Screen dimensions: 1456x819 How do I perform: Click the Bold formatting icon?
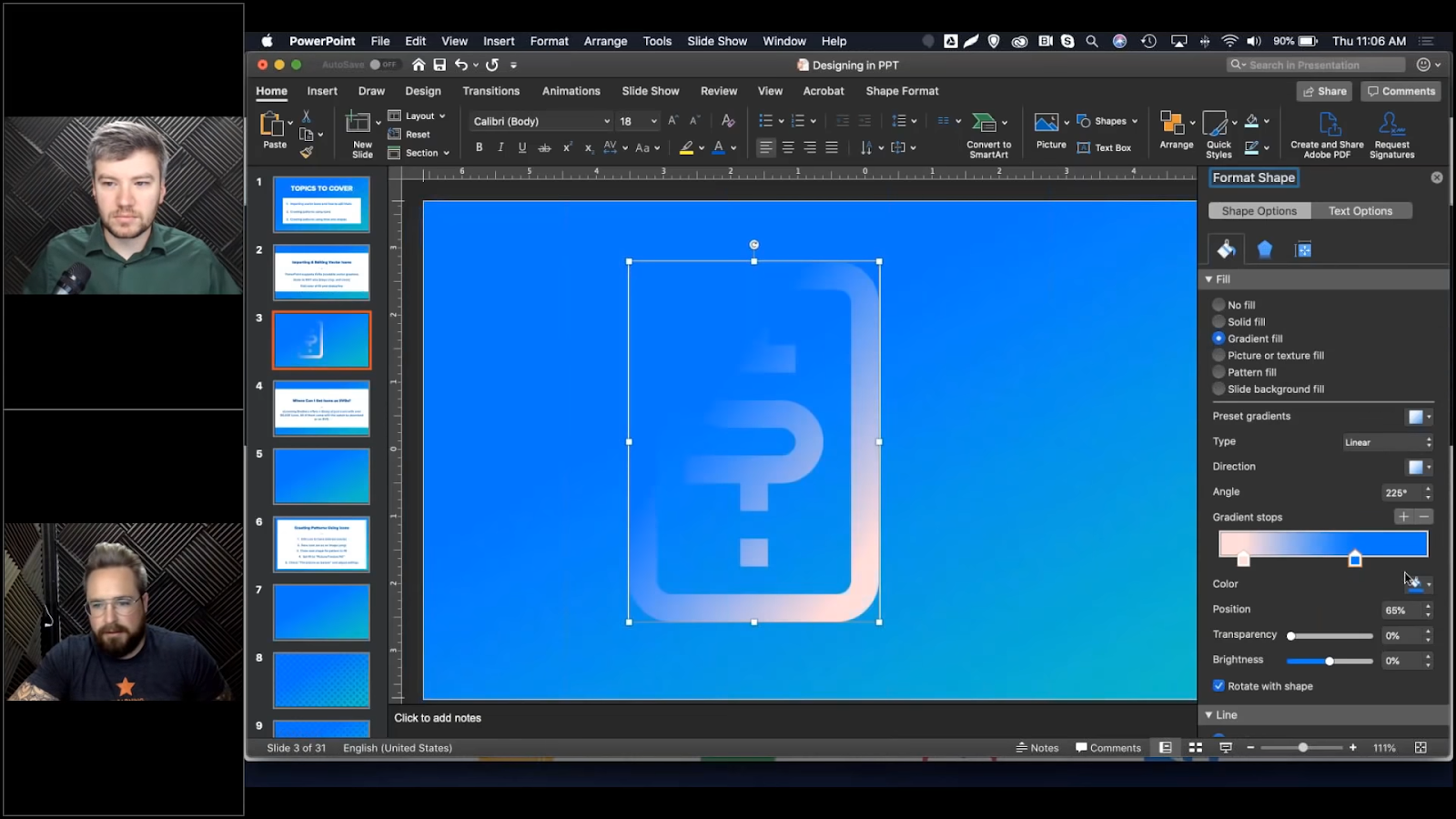(x=479, y=147)
